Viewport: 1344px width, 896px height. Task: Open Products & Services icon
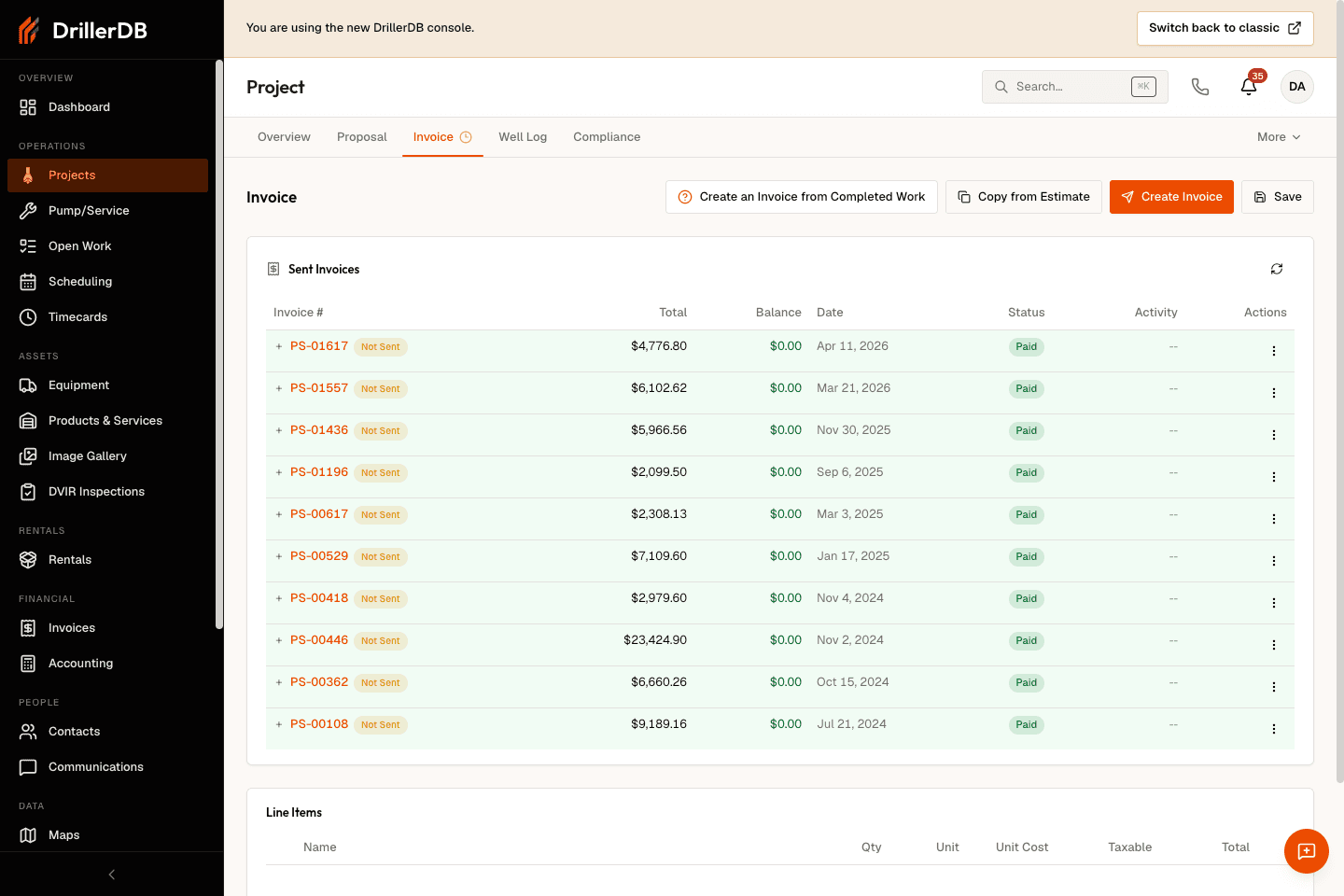click(x=28, y=421)
